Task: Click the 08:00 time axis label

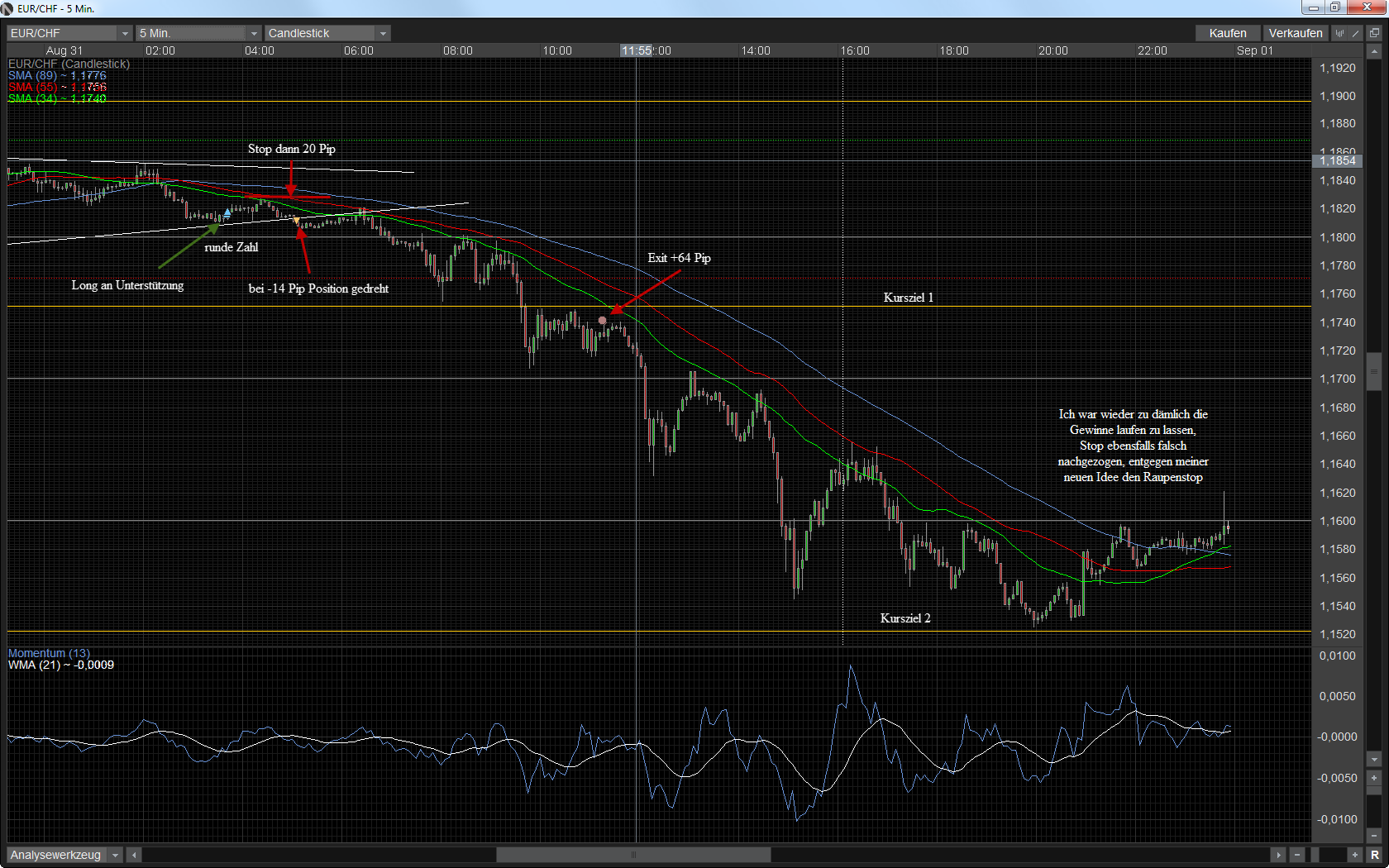Action: click(458, 50)
